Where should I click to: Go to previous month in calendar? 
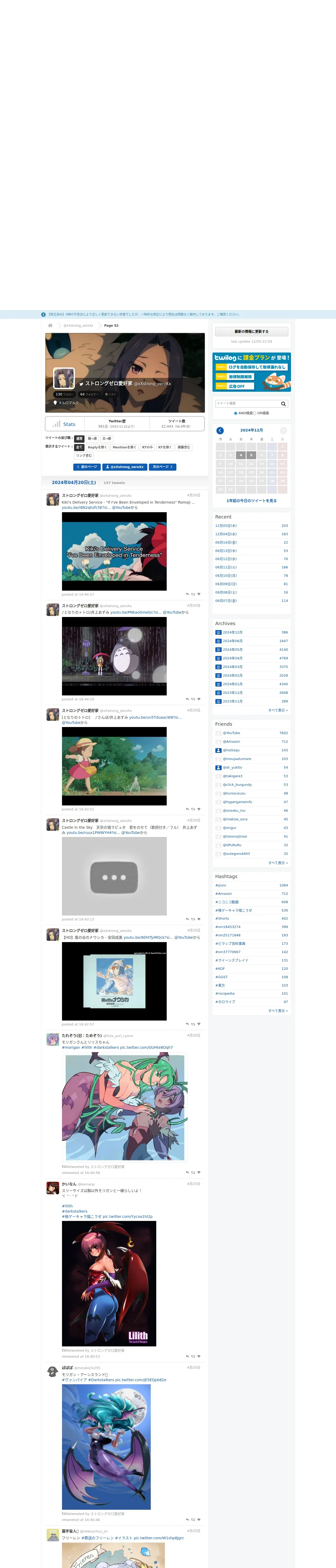click(220, 430)
